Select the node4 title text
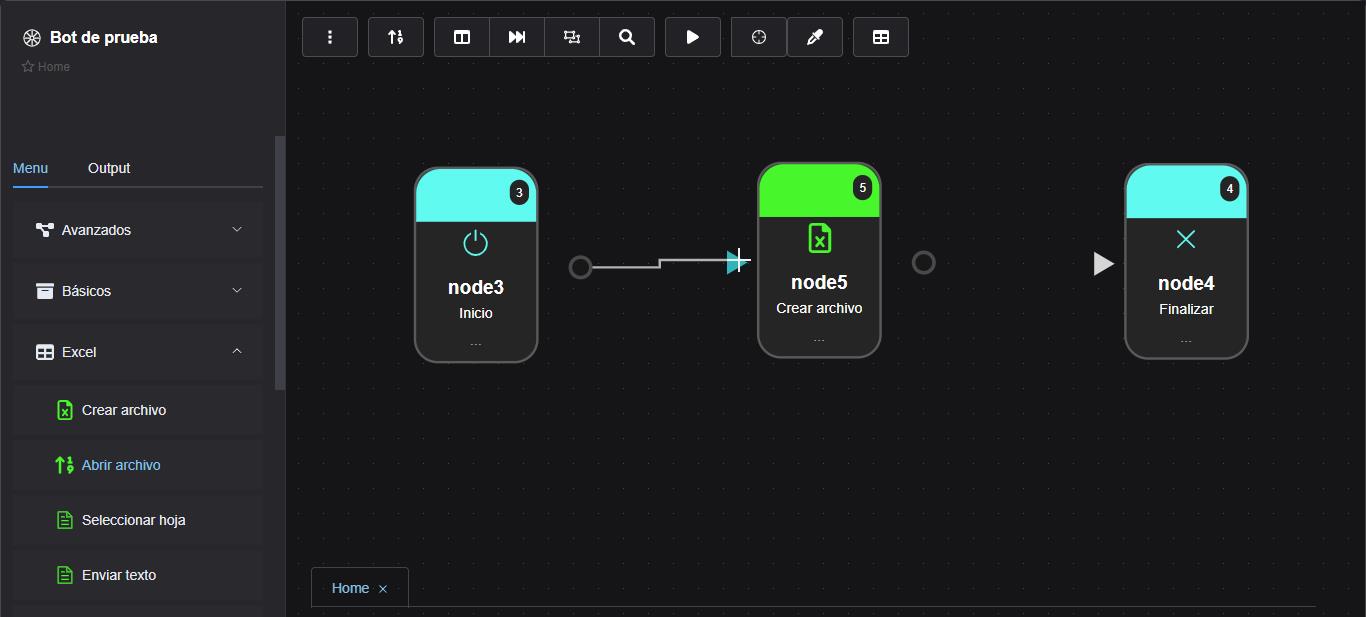Image resolution: width=1366 pixels, height=617 pixels. 1186,284
